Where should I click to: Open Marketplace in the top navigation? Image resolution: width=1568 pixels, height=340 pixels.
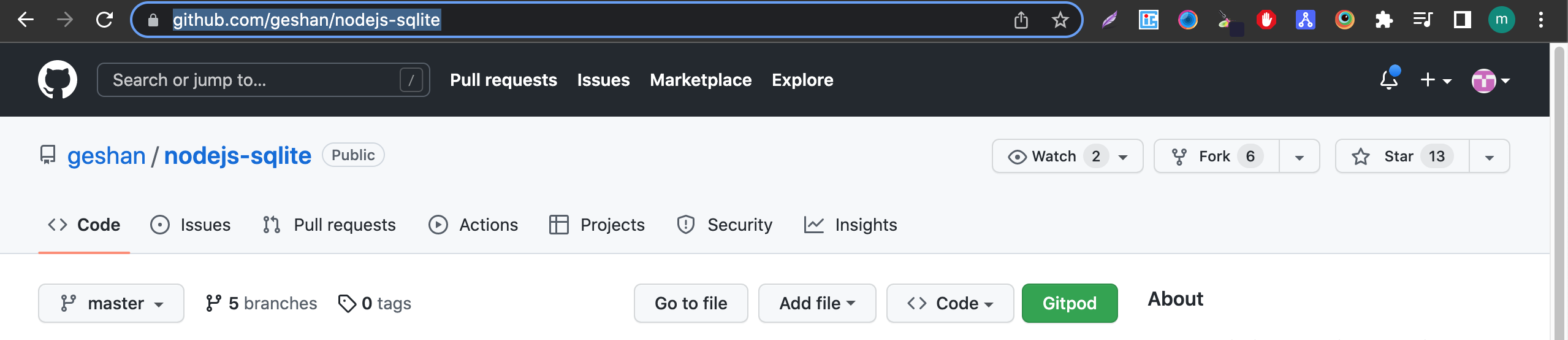click(x=701, y=80)
